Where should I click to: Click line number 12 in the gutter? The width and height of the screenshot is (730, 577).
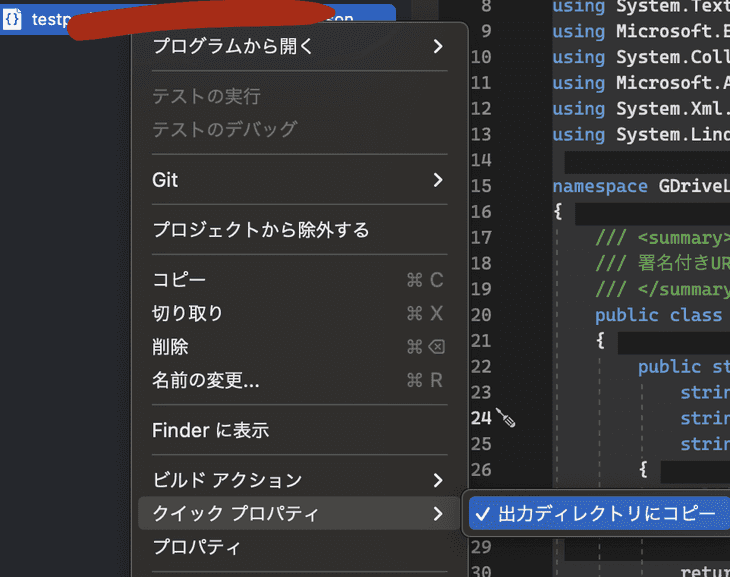(x=481, y=109)
